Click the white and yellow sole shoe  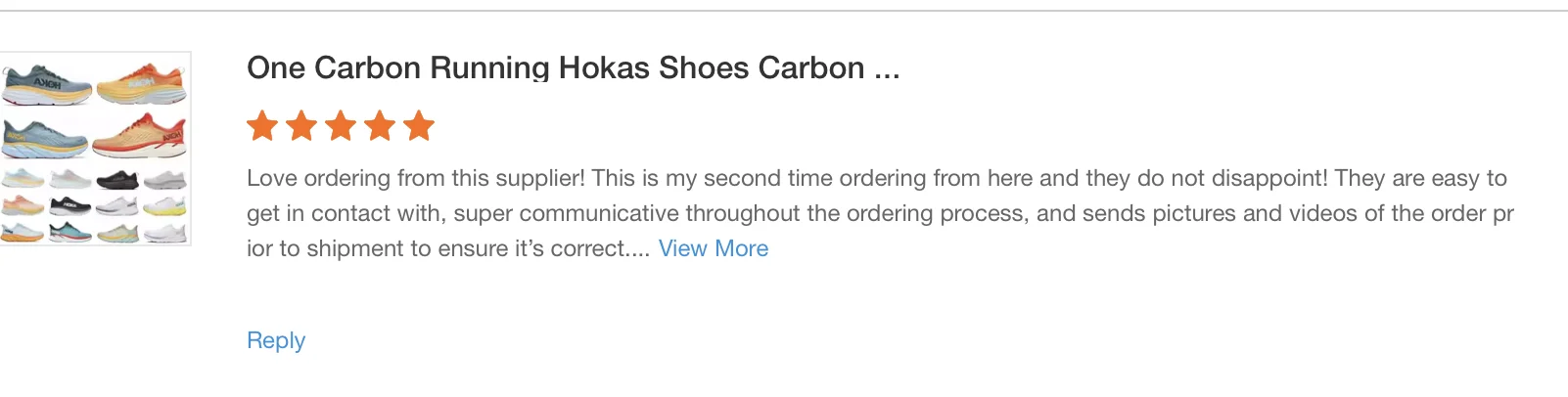164,206
